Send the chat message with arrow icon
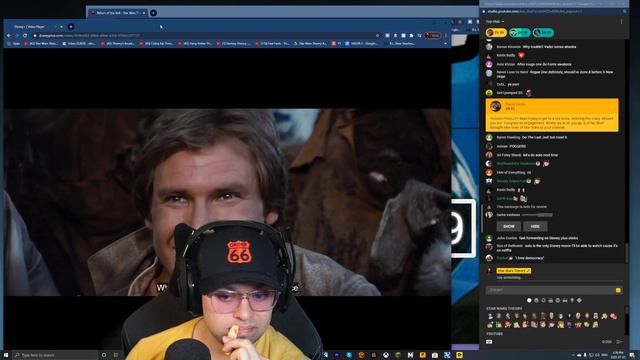640x360 pixels. [619, 342]
